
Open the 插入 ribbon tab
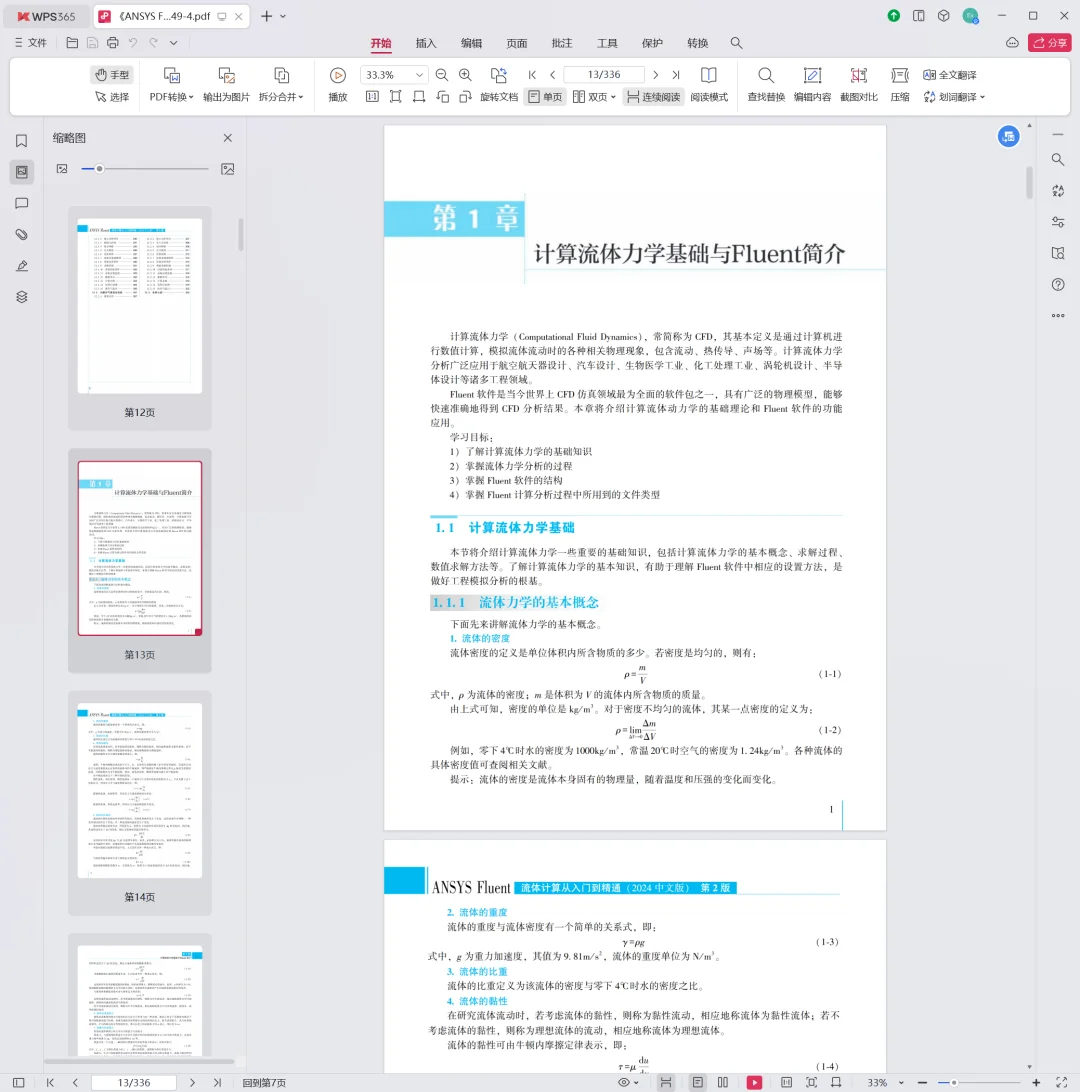[426, 43]
